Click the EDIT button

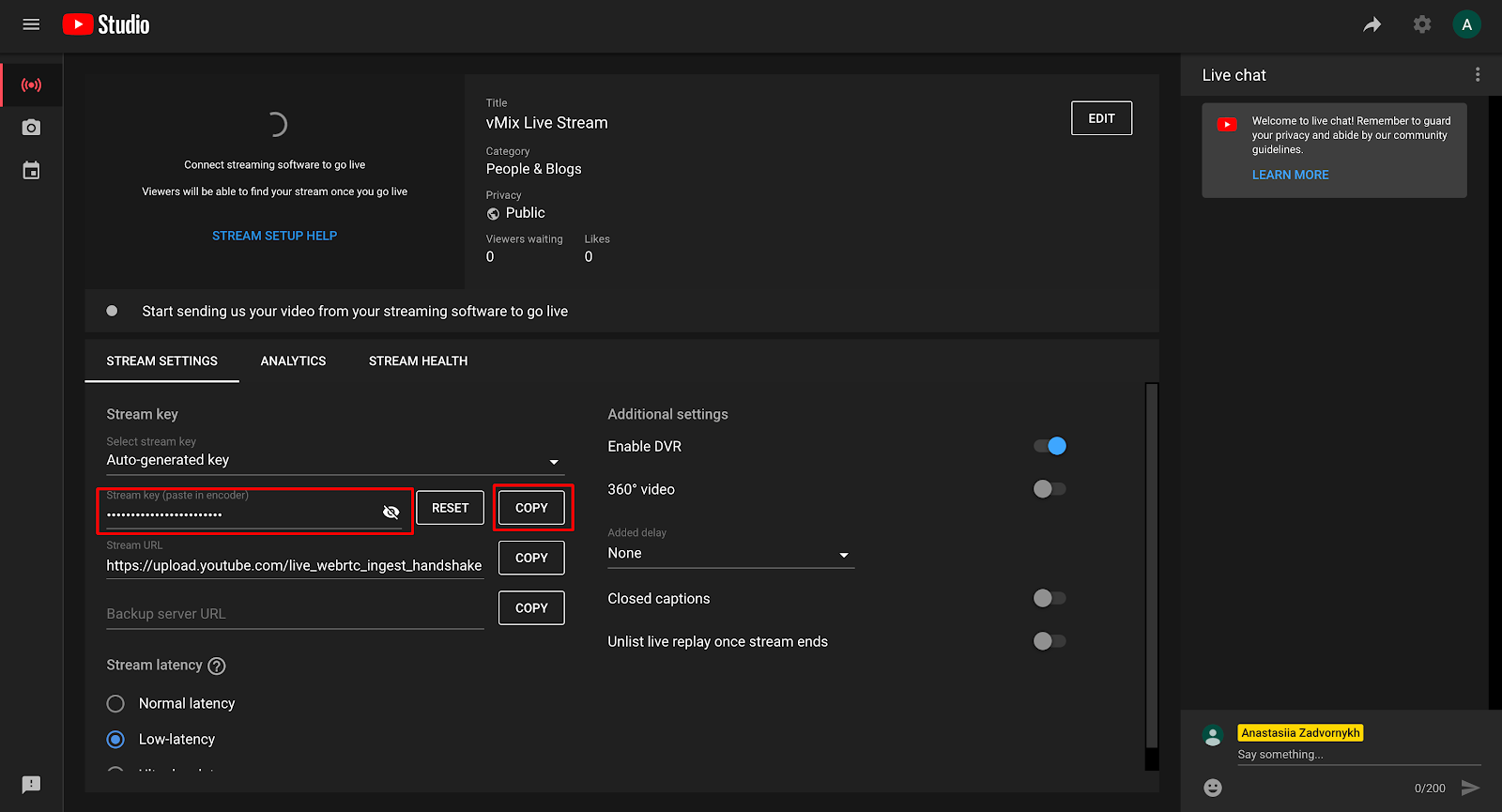pos(1101,118)
